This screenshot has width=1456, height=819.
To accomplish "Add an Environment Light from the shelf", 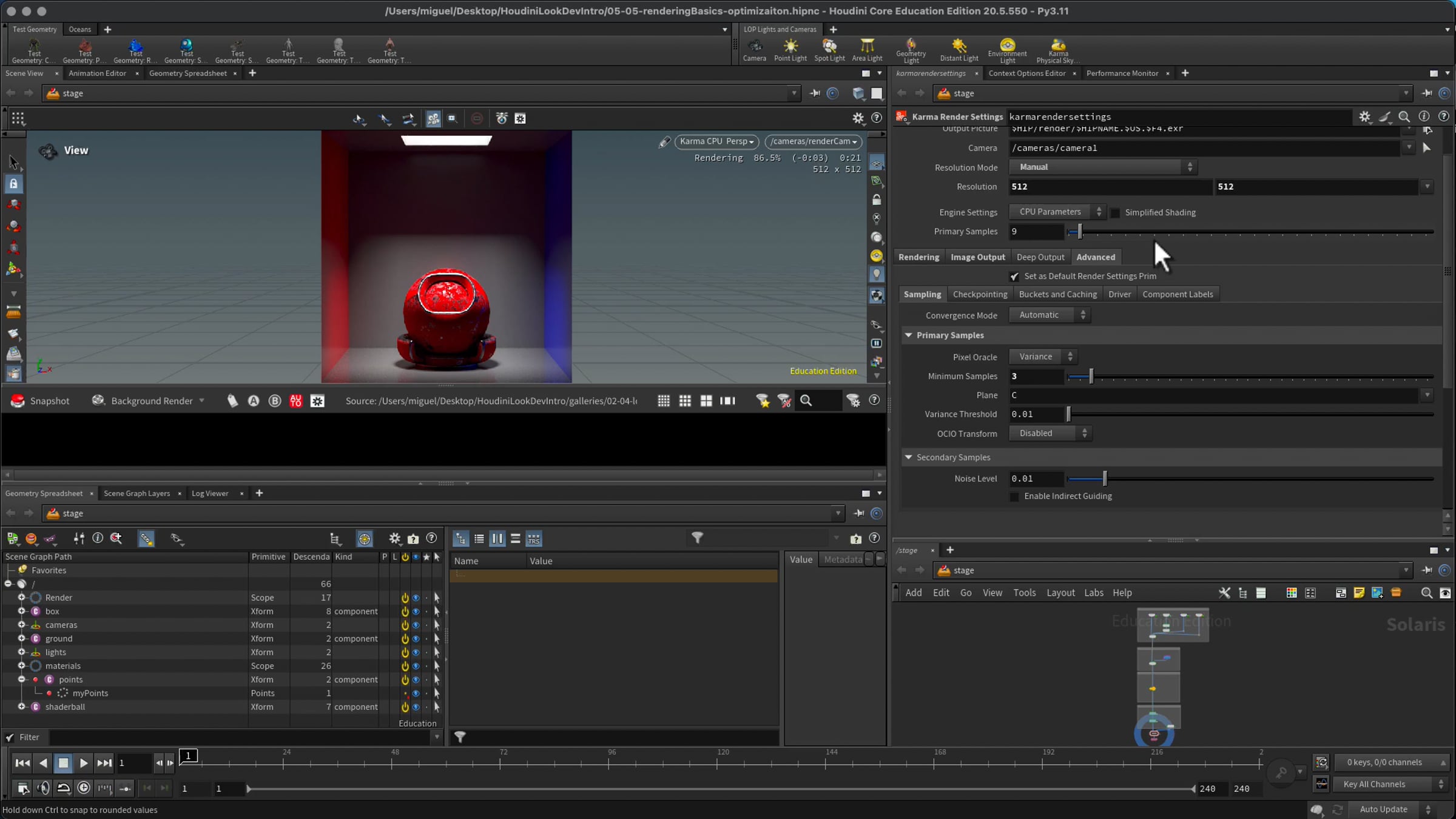I will click(x=1007, y=50).
